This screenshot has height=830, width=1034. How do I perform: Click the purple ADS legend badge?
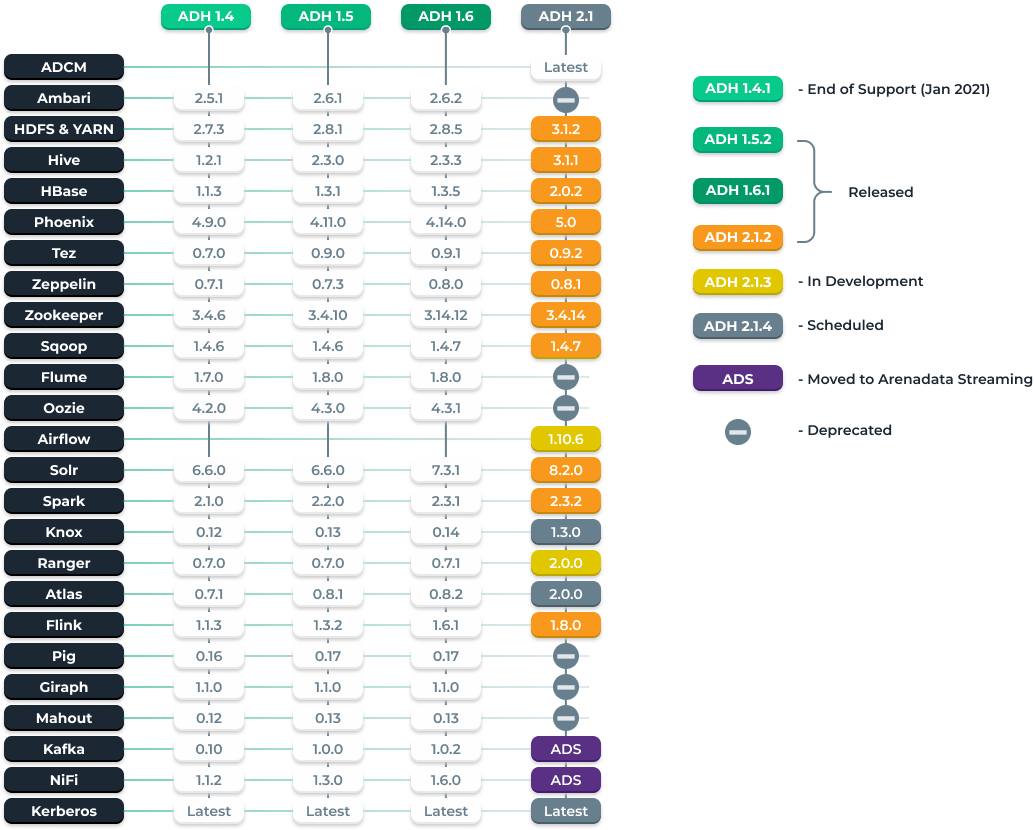(738, 378)
